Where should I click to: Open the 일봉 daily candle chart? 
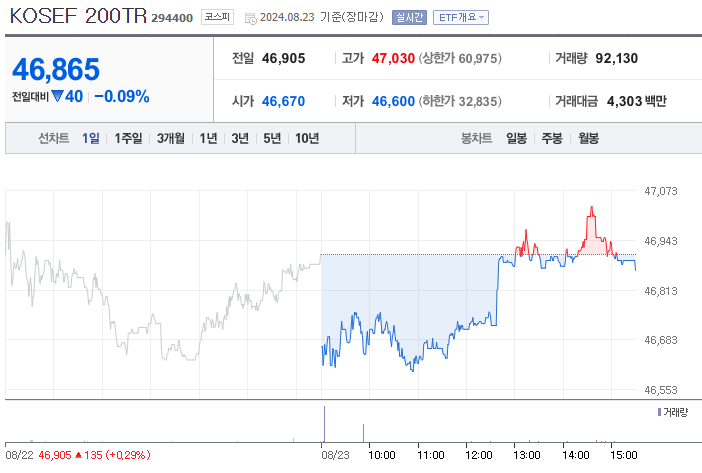516,138
